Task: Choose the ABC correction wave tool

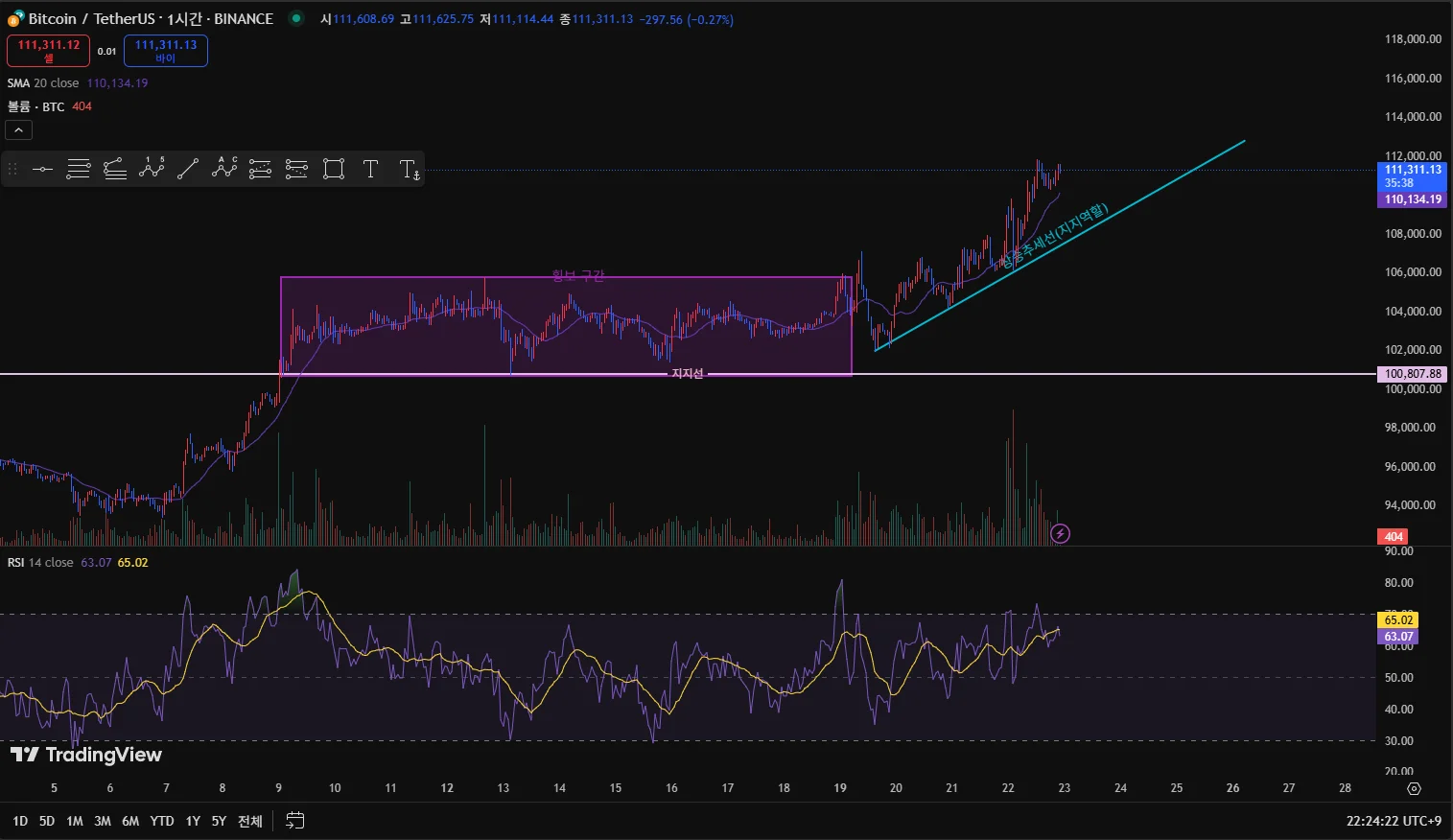Action: pyautogui.click(x=224, y=169)
